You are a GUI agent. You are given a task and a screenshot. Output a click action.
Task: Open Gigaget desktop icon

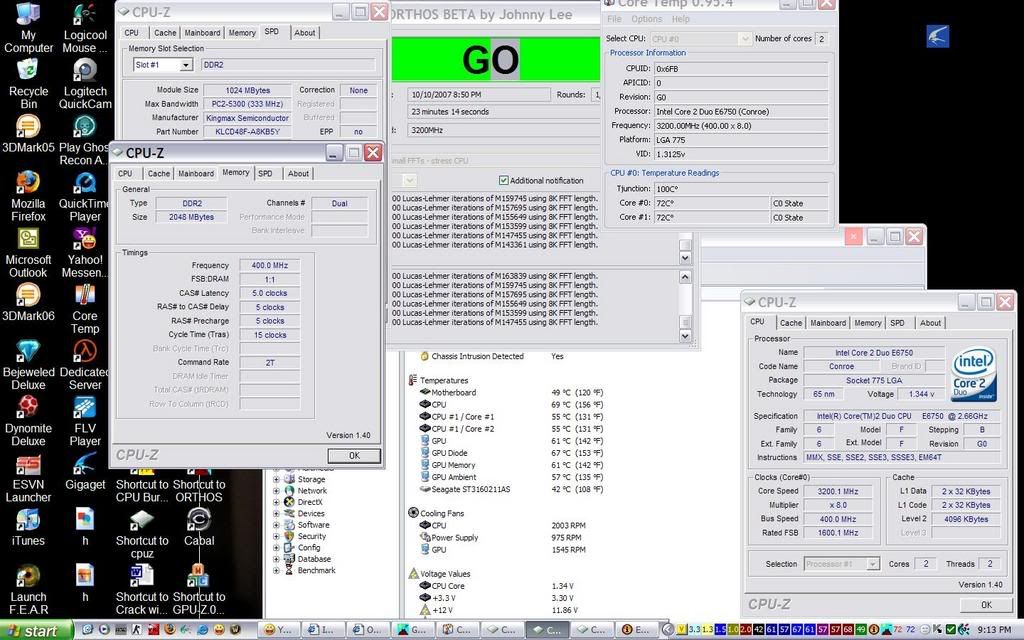[85, 472]
